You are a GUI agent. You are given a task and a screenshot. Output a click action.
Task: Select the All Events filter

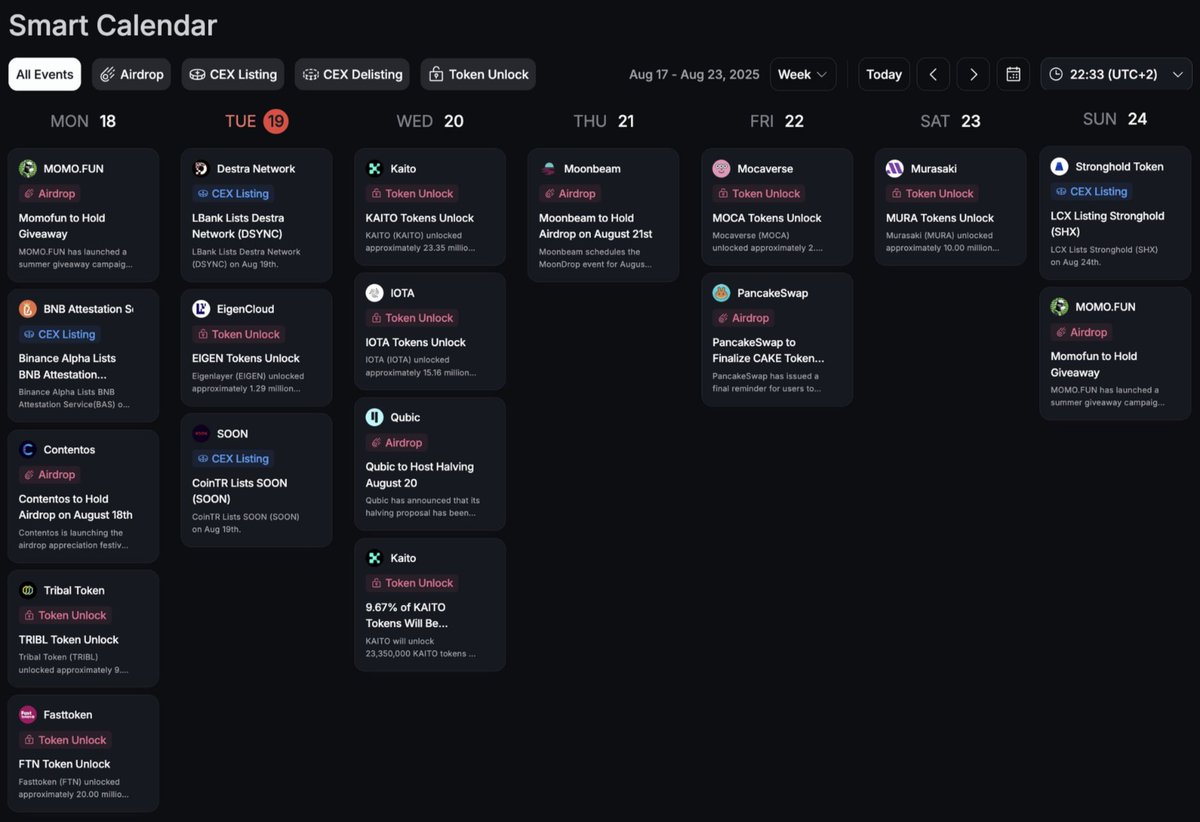[45, 74]
